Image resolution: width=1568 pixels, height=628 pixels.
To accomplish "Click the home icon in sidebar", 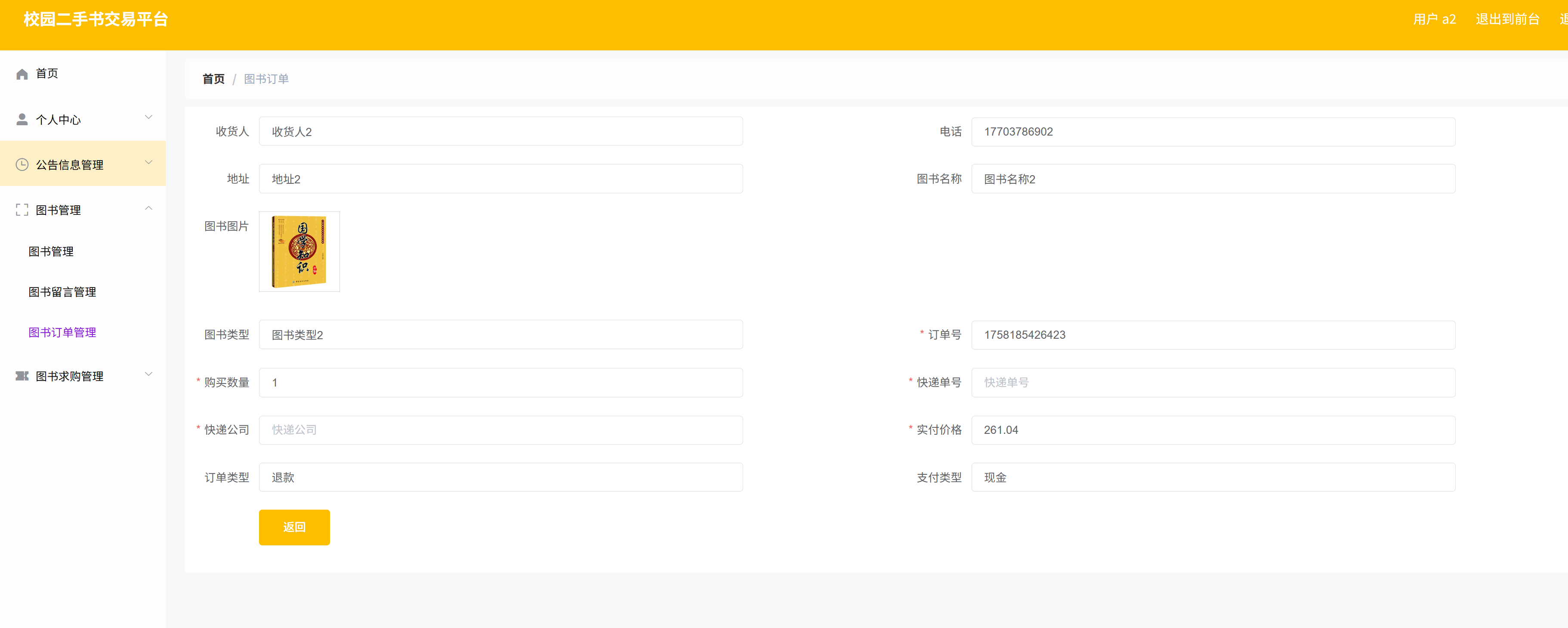I will point(22,74).
